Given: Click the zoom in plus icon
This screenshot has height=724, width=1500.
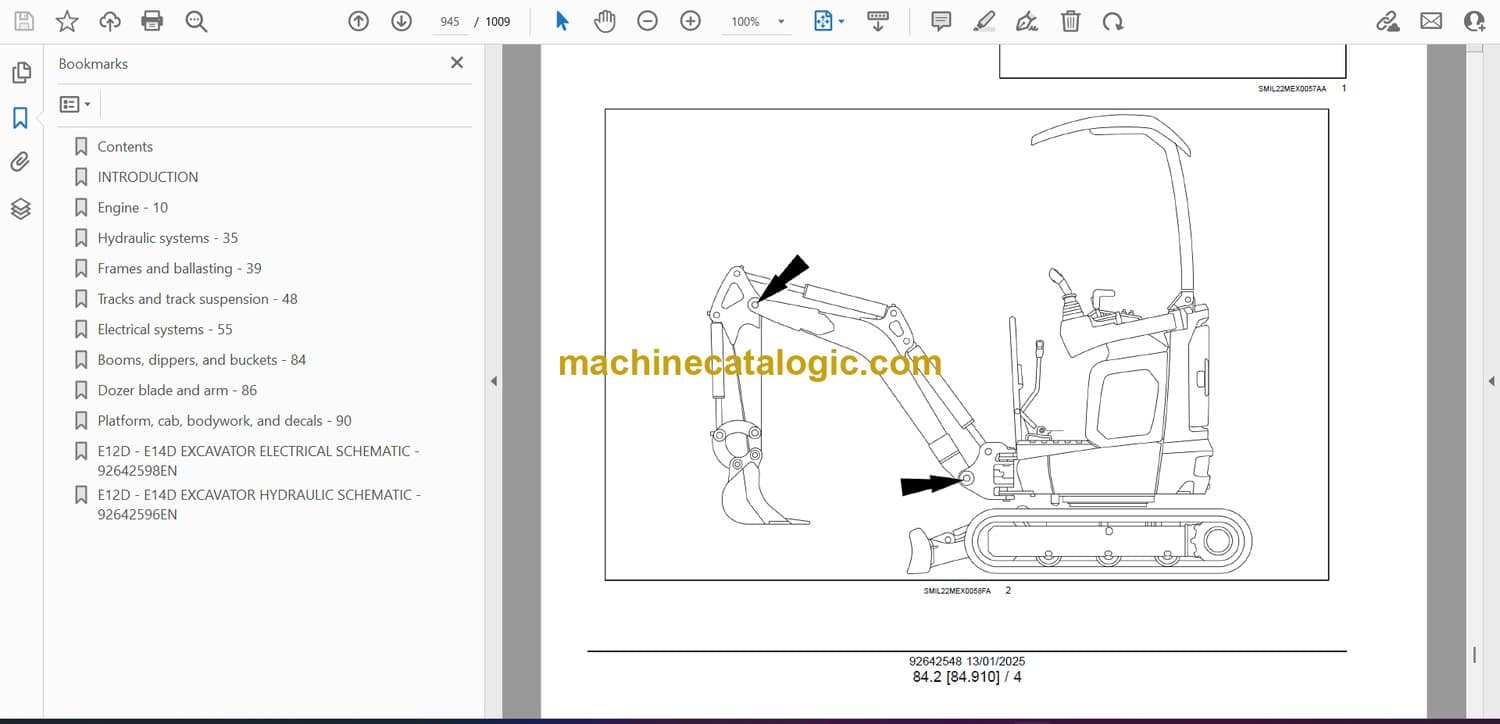Looking at the screenshot, I should point(690,21).
